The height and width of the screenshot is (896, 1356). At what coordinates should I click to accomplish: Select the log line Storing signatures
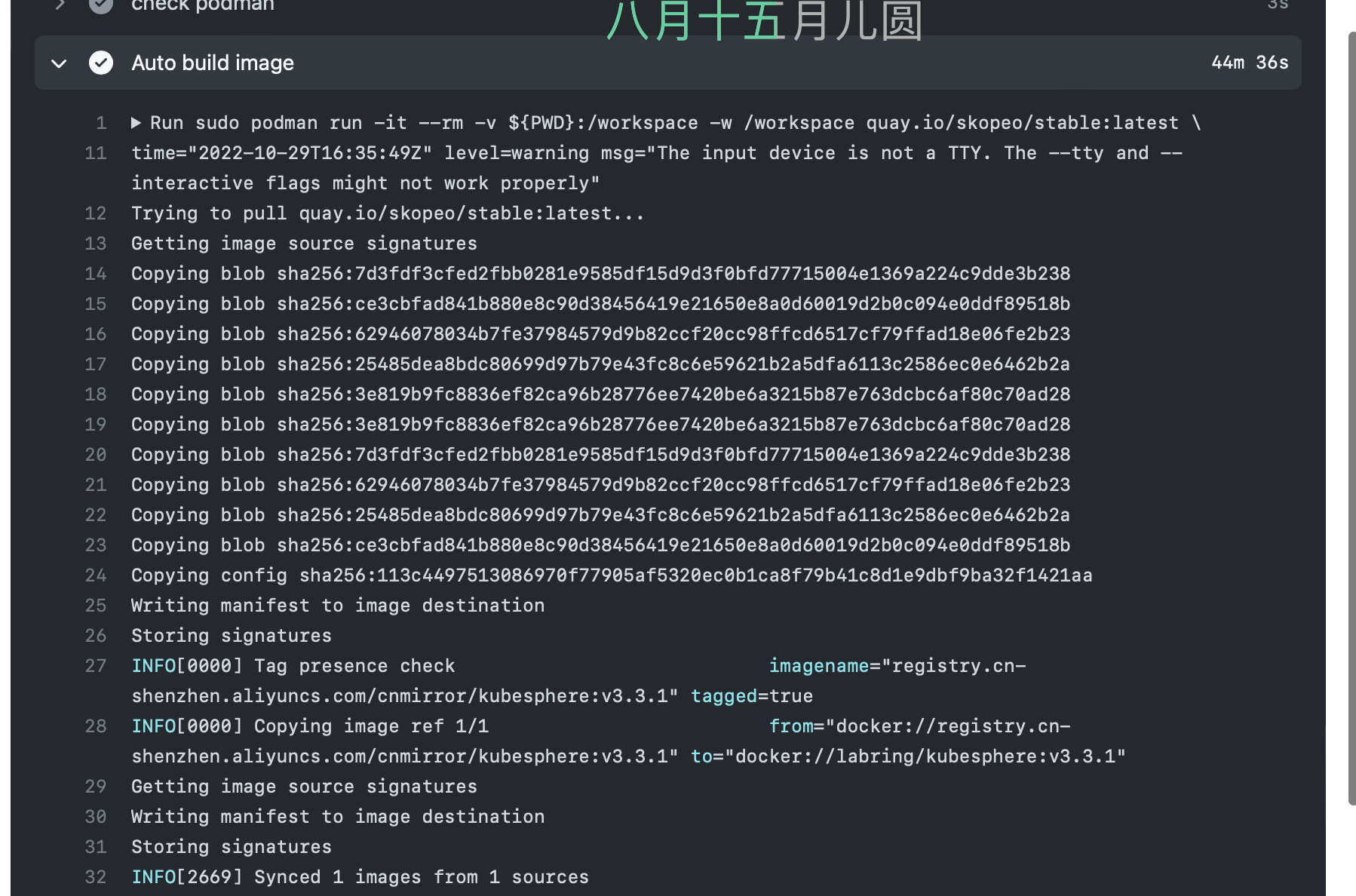coord(231,635)
